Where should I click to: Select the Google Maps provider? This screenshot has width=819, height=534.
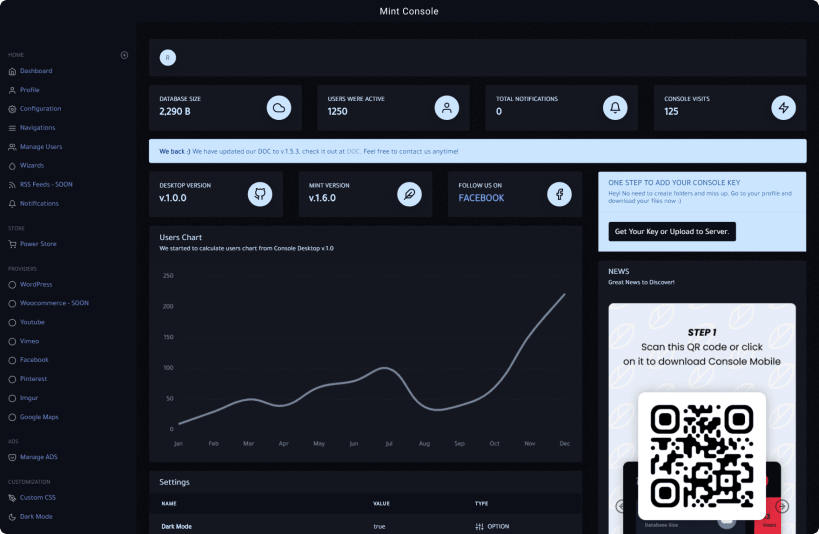click(x=39, y=417)
